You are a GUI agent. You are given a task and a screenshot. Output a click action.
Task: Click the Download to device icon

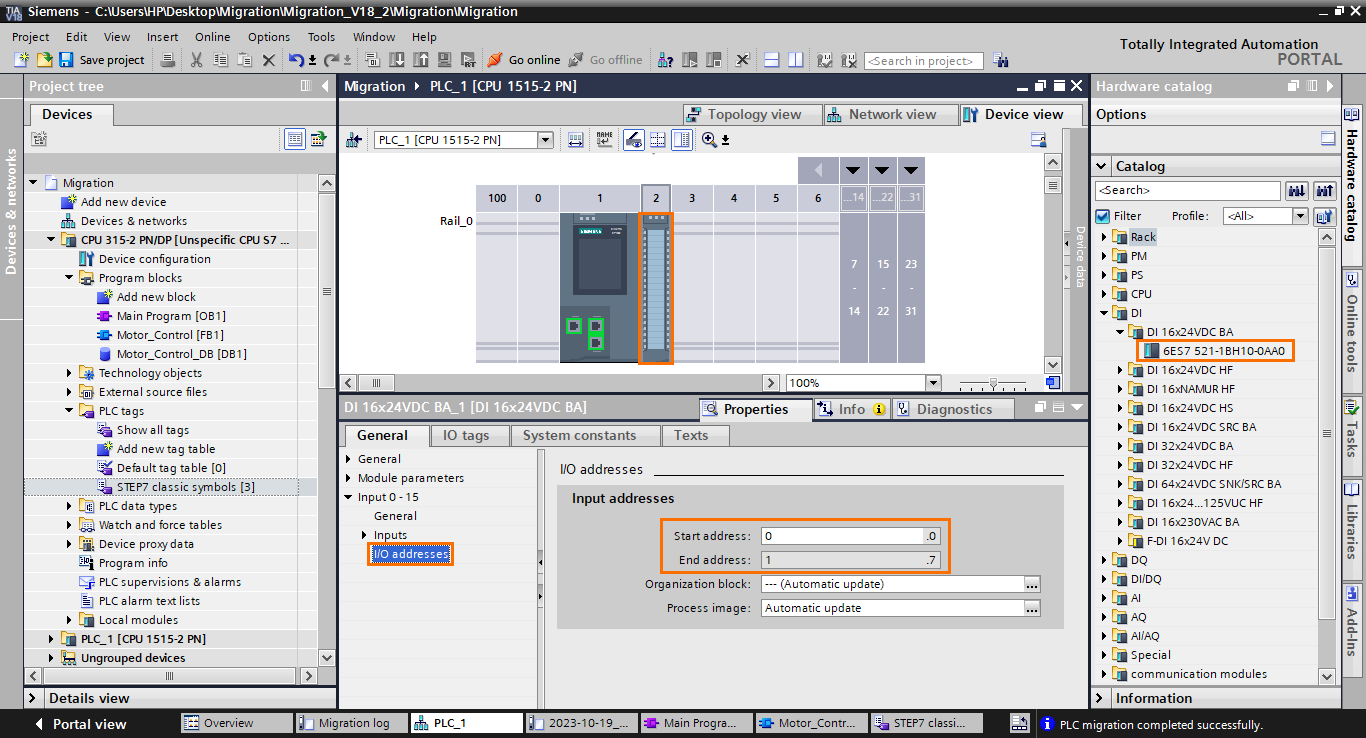[396, 60]
